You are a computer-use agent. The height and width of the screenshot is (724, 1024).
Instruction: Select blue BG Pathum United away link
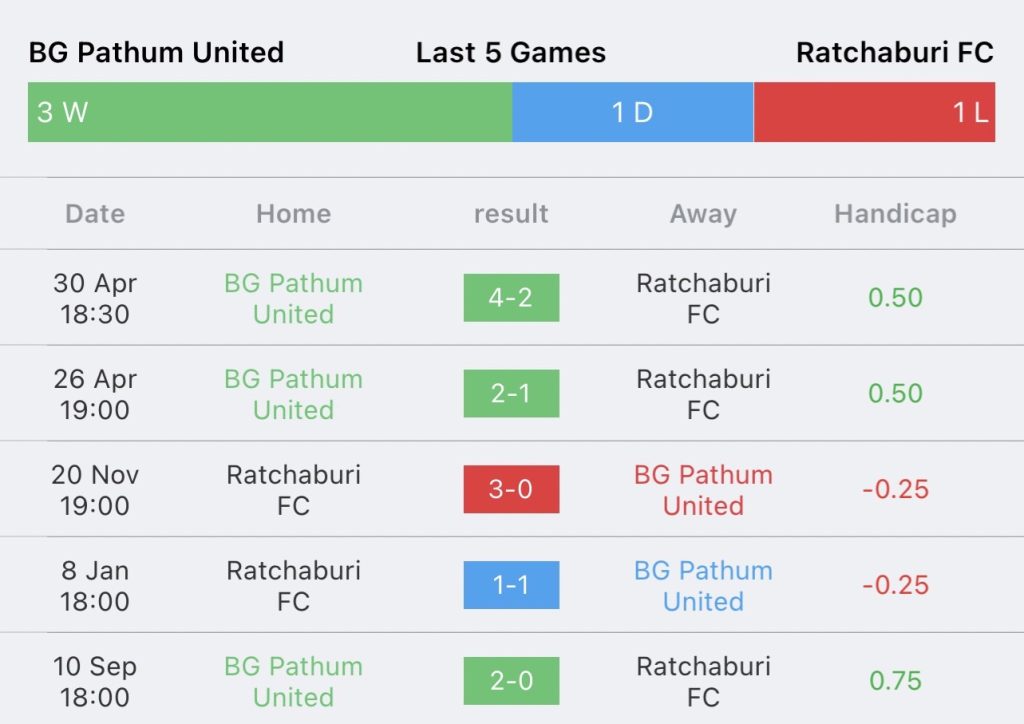(x=703, y=586)
